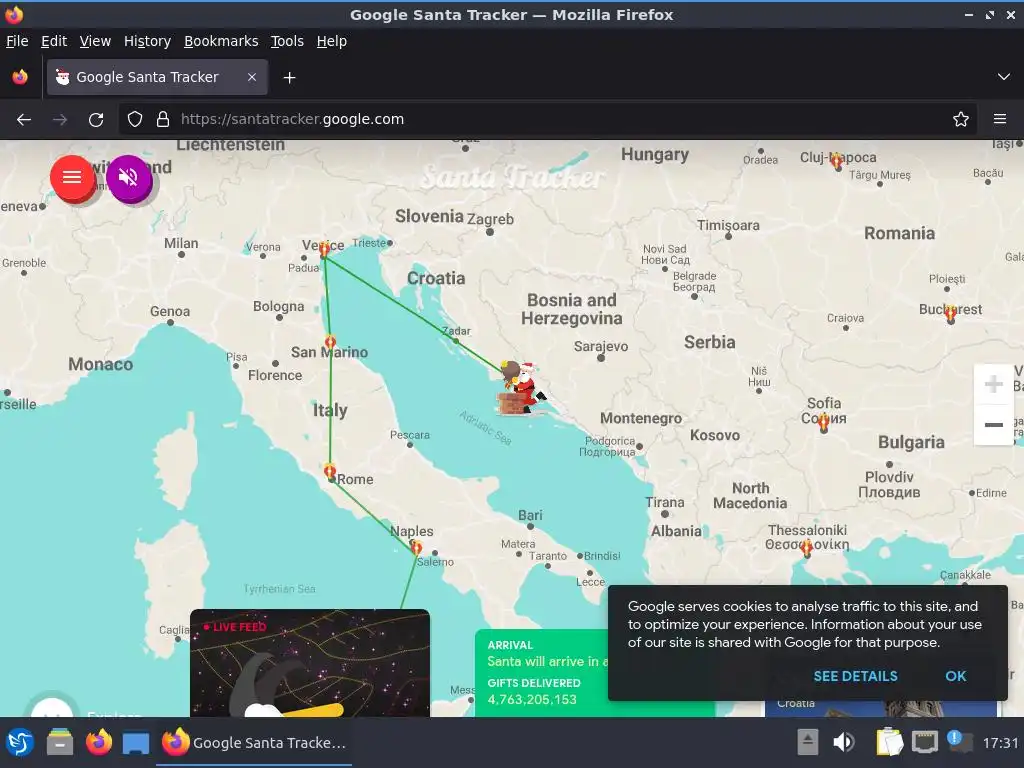Click the network monitor tray icon
This screenshot has width=1024, height=768.
(x=924, y=743)
